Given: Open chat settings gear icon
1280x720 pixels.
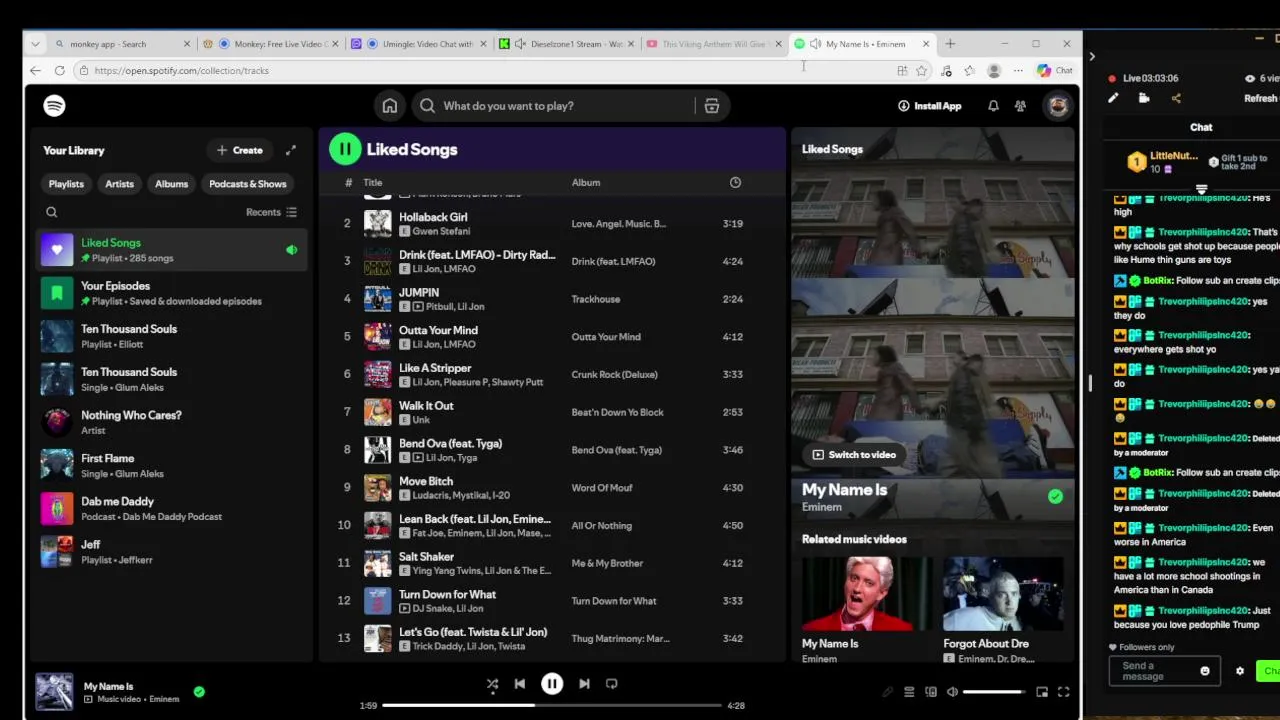Looking at the screenshot, I should (x=1240, y=671).
